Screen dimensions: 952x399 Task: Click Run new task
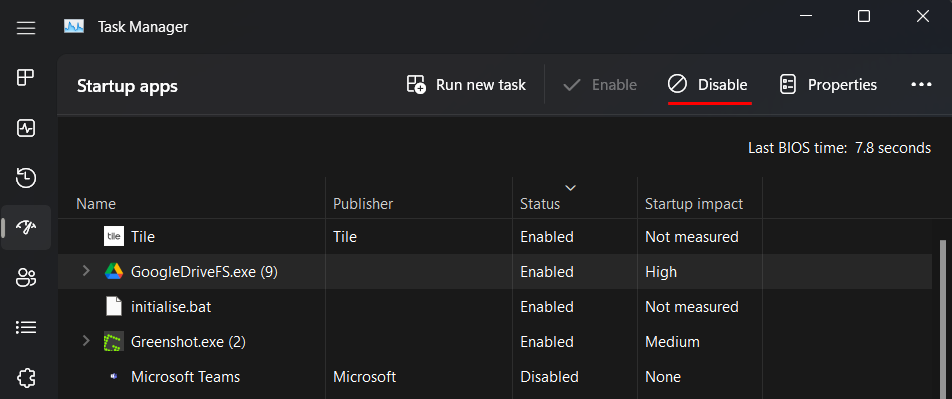point(466,85)
